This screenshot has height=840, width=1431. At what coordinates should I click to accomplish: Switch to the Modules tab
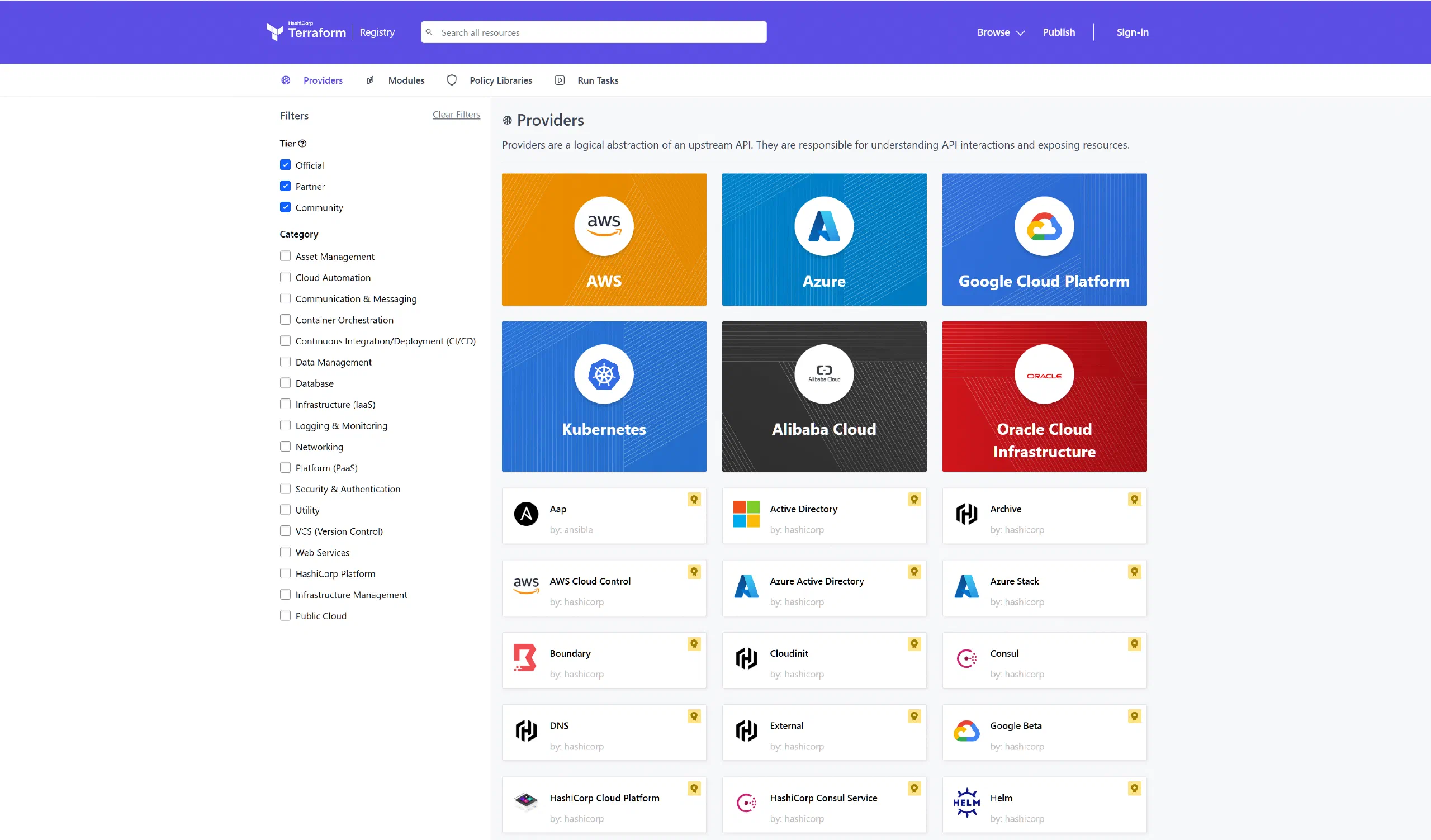[405, 80]
